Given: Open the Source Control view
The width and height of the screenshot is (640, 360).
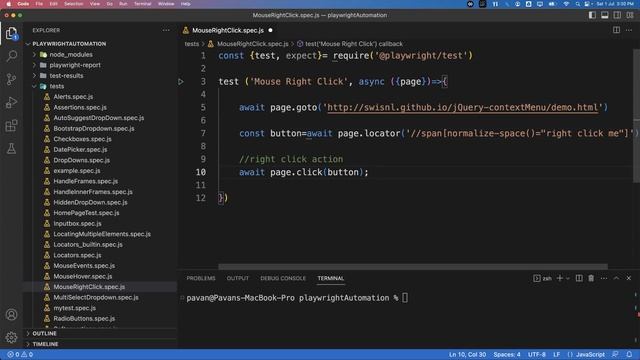Looking at the screenshot, I should 11,79.
